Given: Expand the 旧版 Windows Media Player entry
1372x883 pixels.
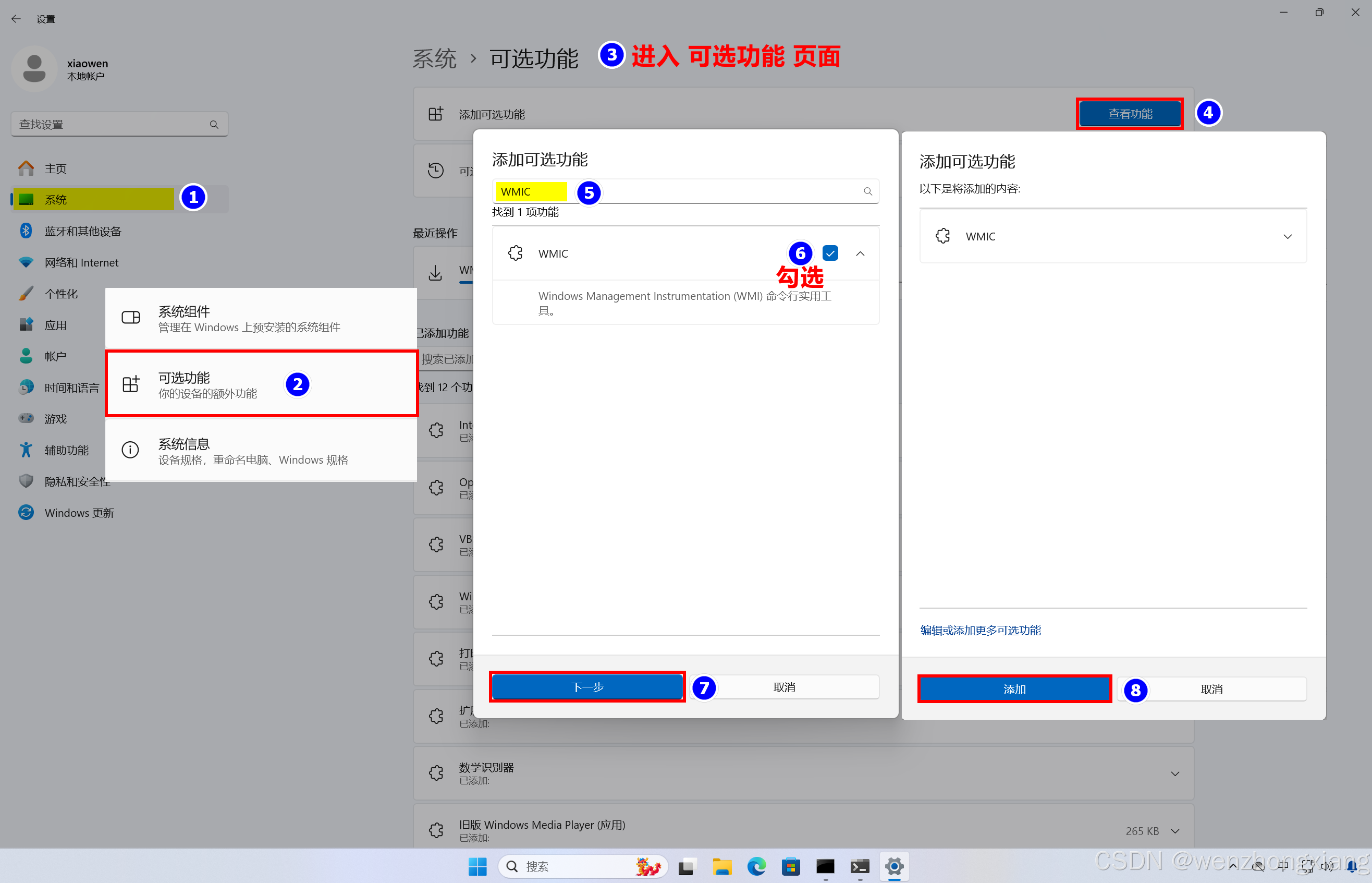Looking at the screenshot, I should pyautogui.click(x=1175, y=831).
